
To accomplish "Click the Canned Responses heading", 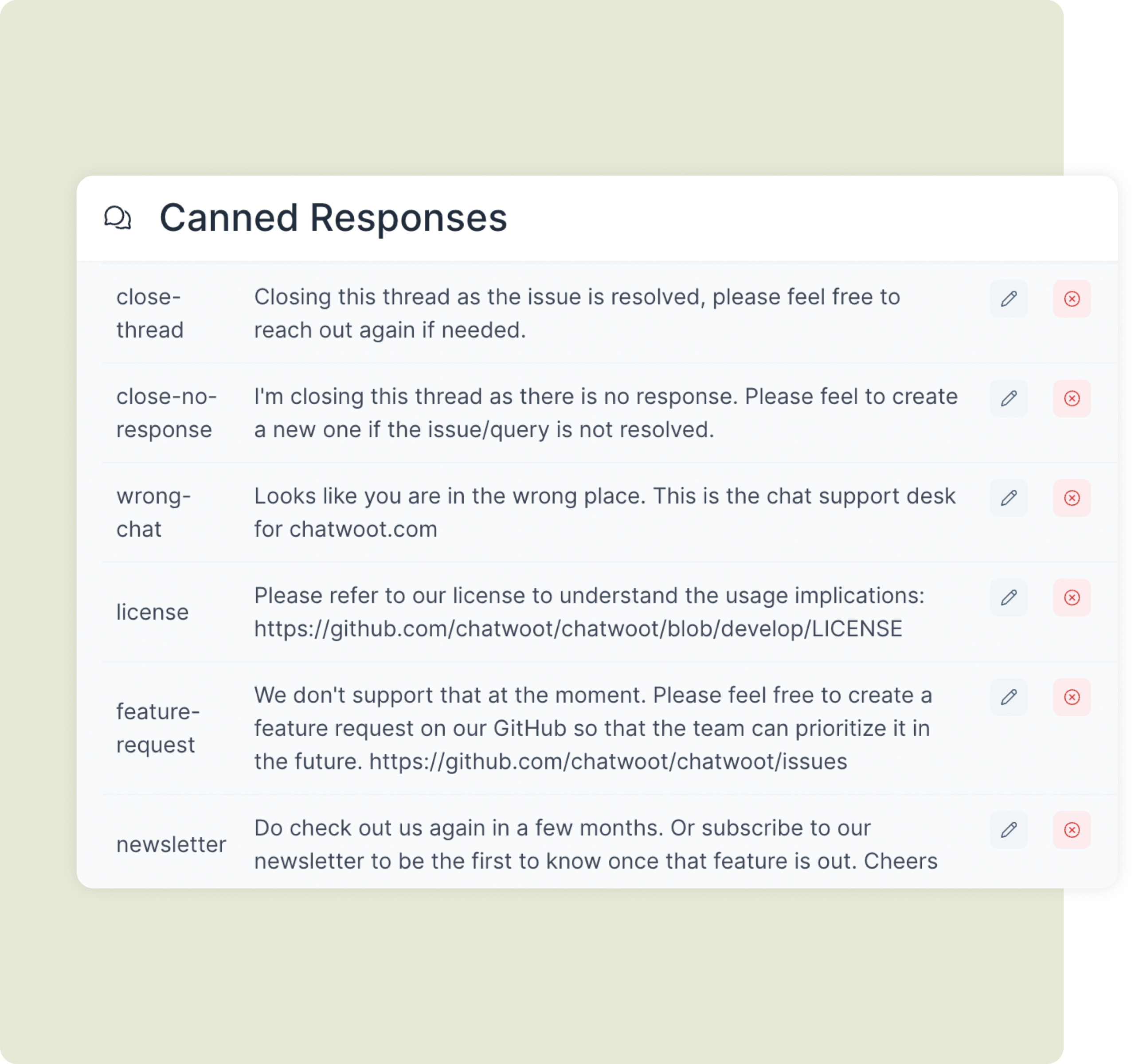I will coord(333,218).
